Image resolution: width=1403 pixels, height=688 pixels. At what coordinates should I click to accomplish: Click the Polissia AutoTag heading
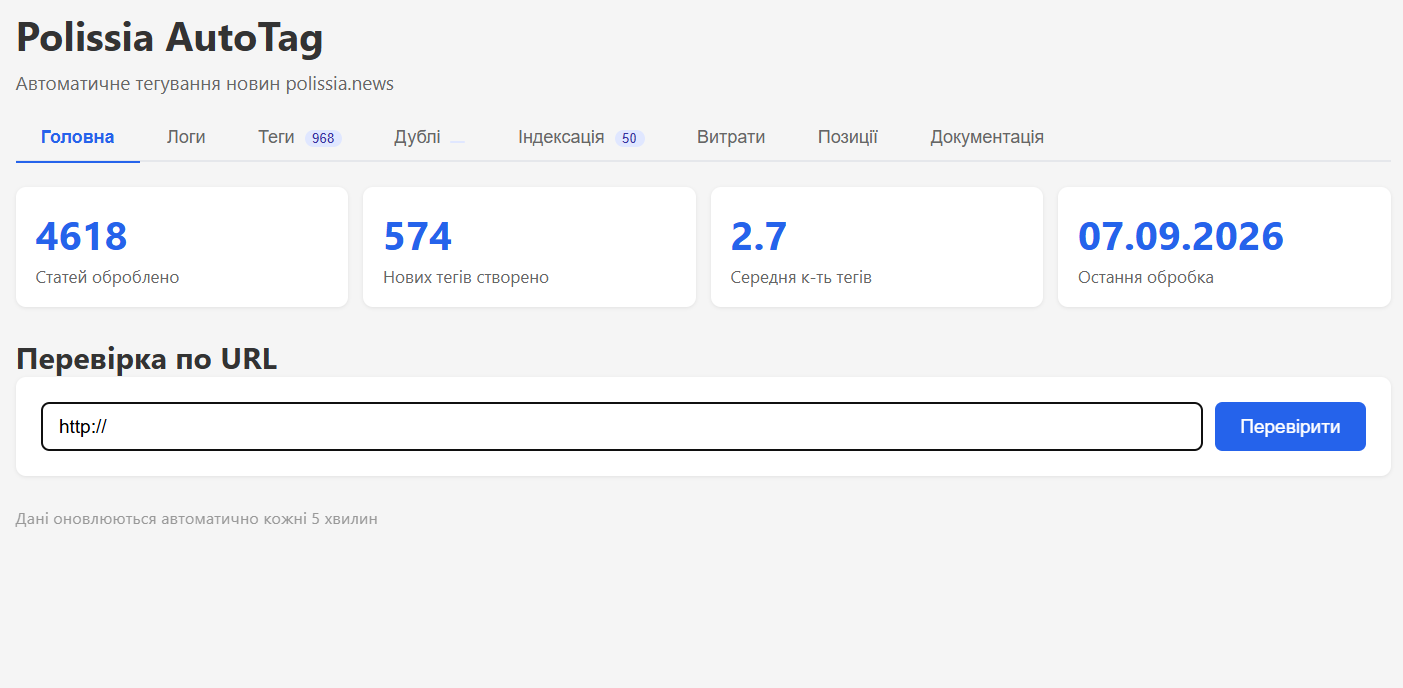click(x=170, y=38)
